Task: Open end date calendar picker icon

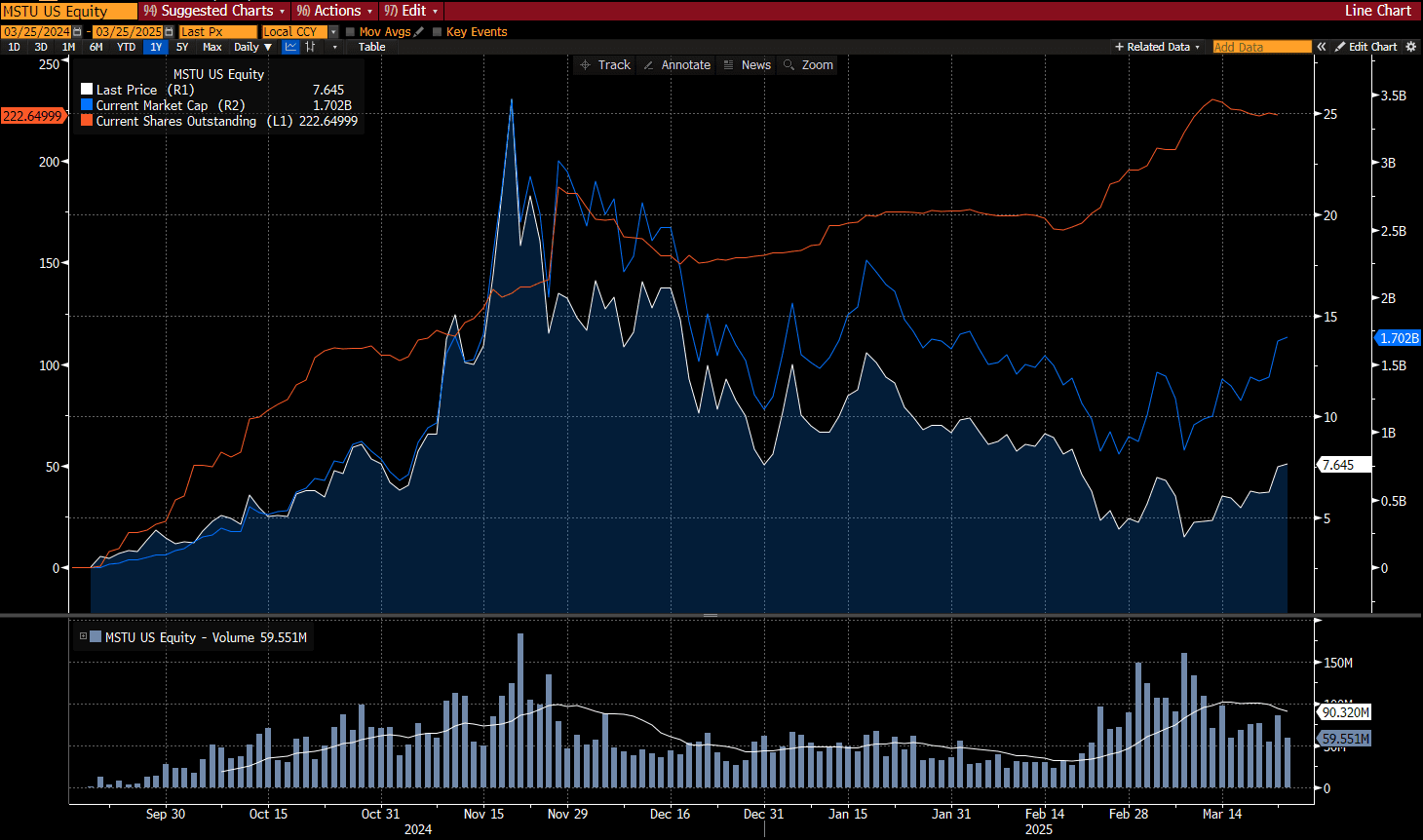Action: coord(169,32)
